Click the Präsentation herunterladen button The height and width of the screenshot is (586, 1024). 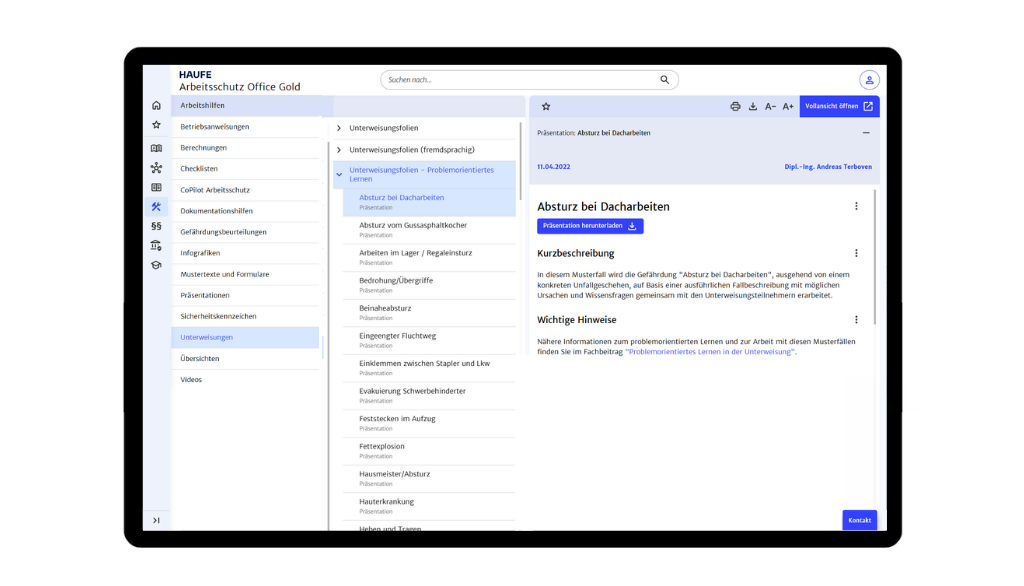[590, 226]
